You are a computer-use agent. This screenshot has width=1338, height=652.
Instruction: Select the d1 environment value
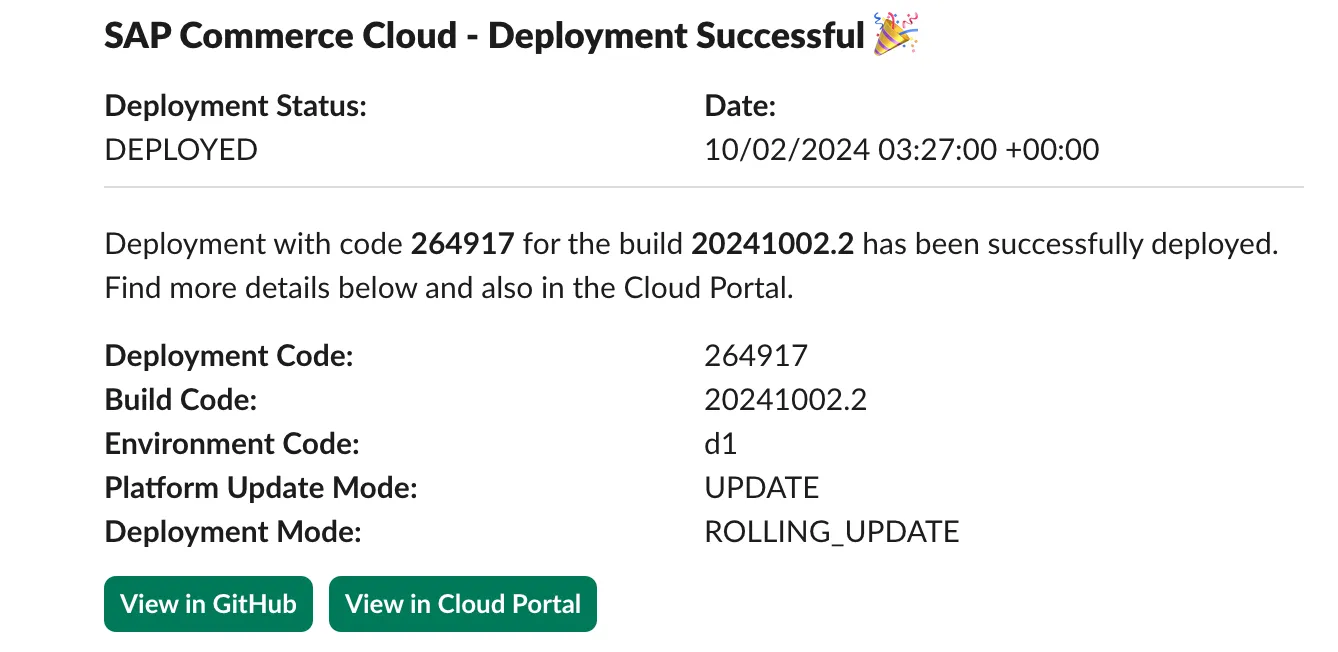(720, 444)
